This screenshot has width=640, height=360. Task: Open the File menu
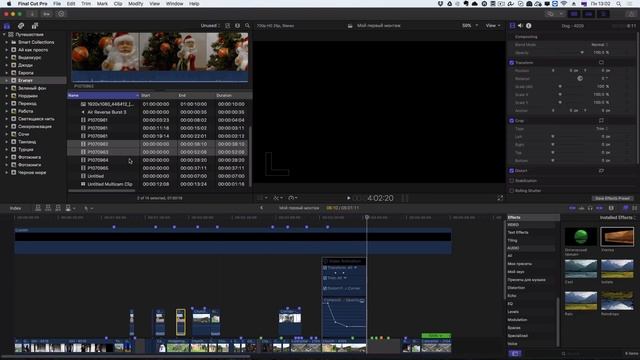pos(57,4)
